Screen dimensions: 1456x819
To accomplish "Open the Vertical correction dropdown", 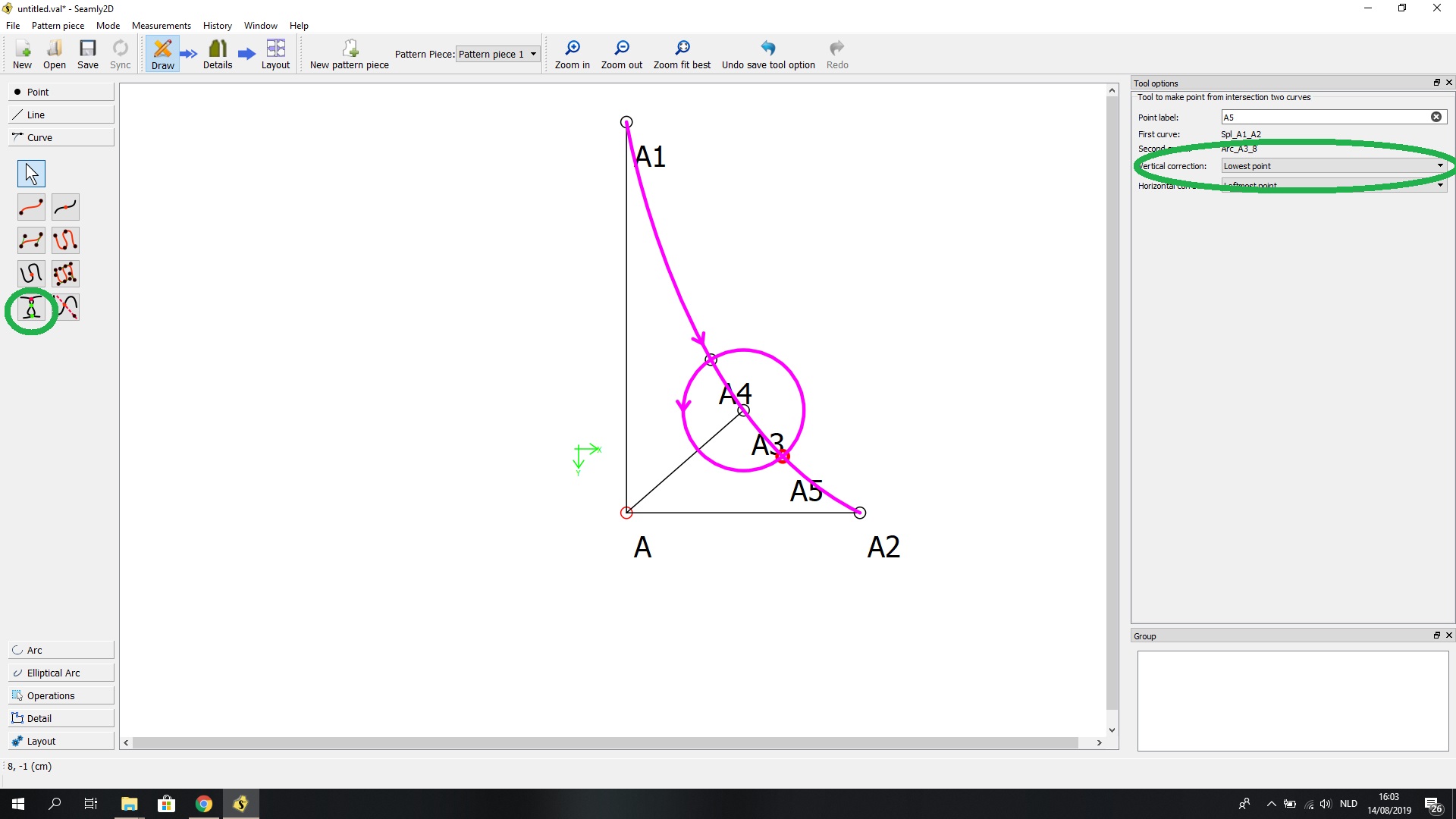I will (1333, 166).
